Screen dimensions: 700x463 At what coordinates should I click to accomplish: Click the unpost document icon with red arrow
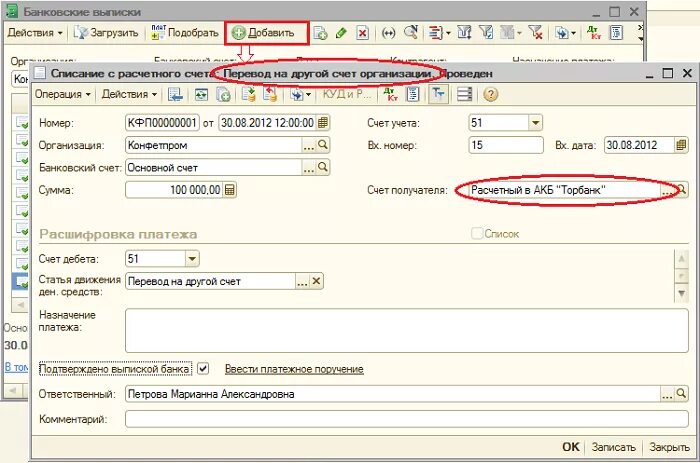[270, 94]
